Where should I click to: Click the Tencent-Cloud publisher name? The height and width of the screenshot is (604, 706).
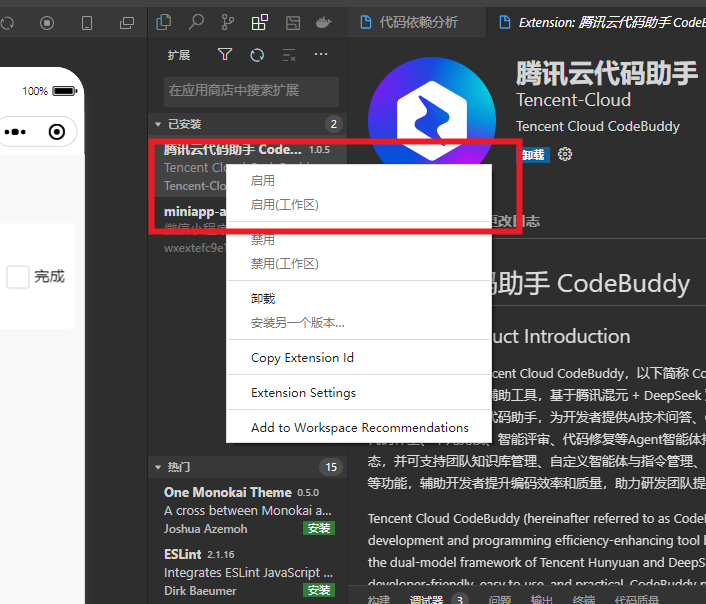click(573, 100)
